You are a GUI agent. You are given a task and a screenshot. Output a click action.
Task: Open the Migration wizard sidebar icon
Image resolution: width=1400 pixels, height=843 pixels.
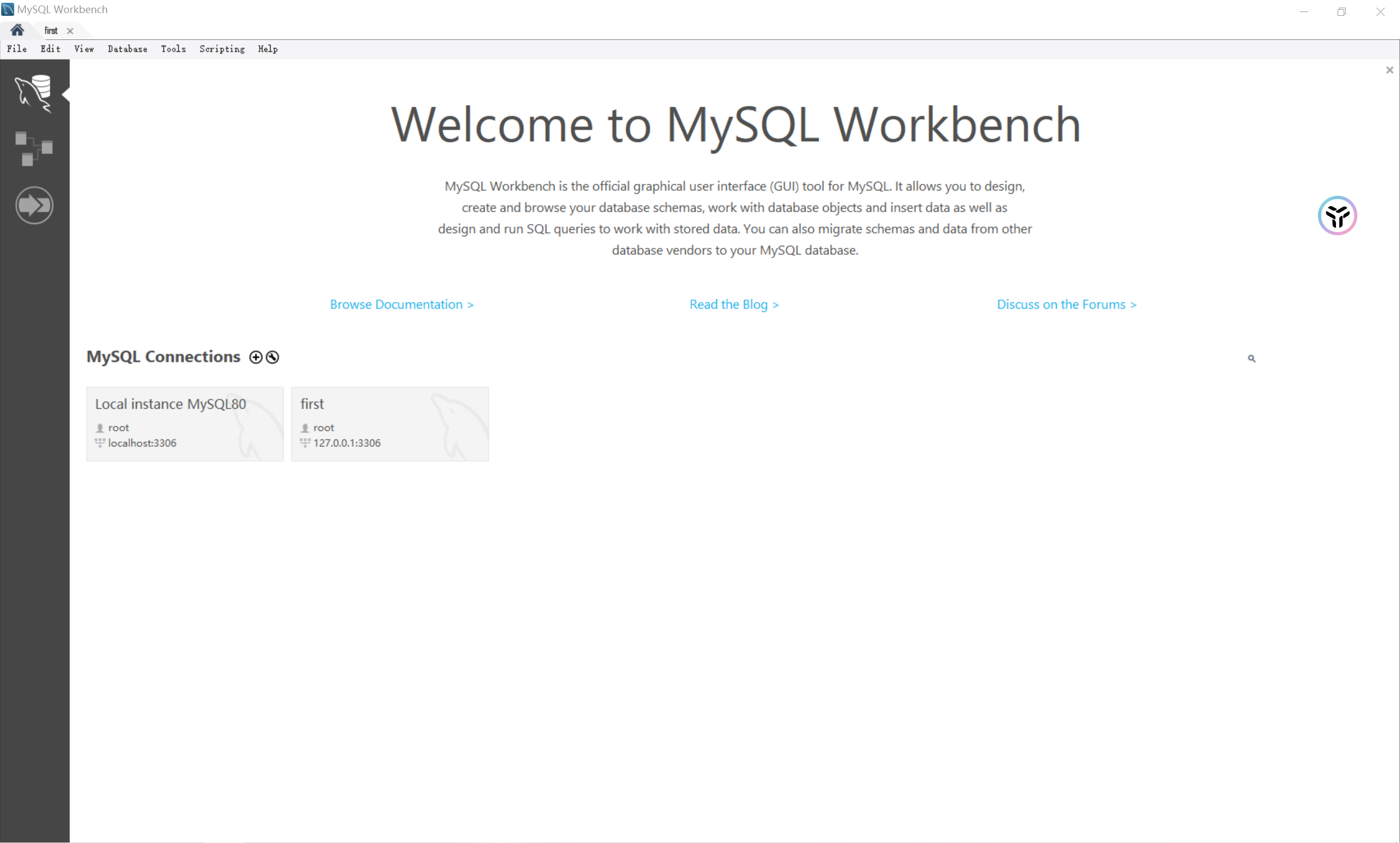[34, 205]
